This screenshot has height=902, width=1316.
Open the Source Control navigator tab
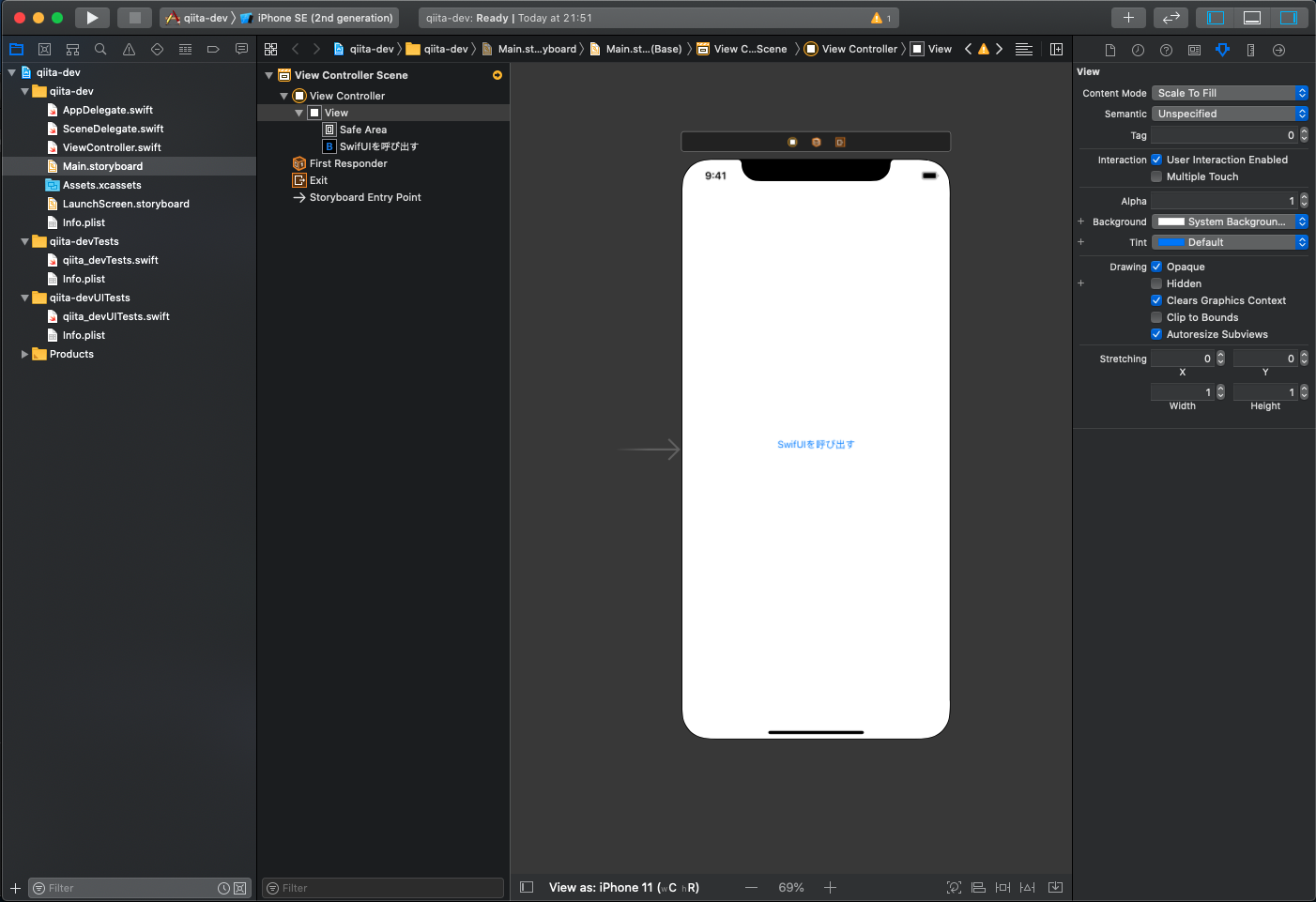pos(44,49)
